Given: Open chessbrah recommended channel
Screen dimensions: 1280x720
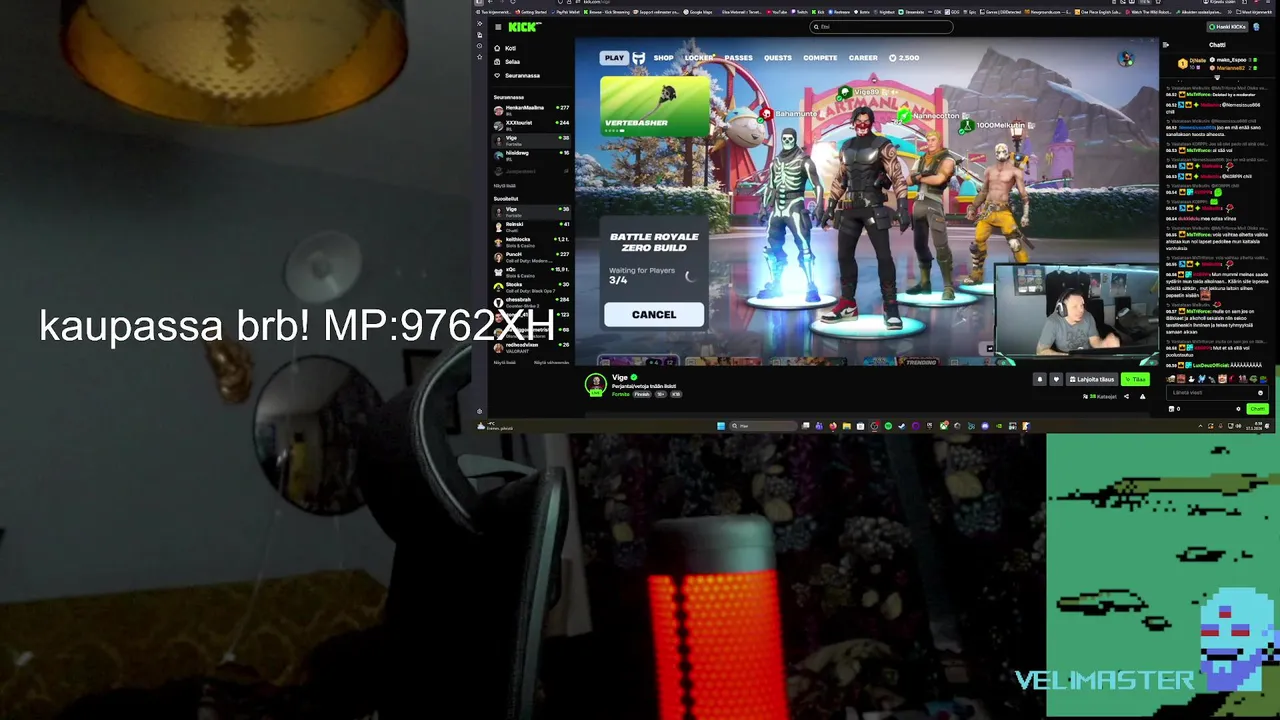Looking at the screenshot, I should tap(531, 301).
